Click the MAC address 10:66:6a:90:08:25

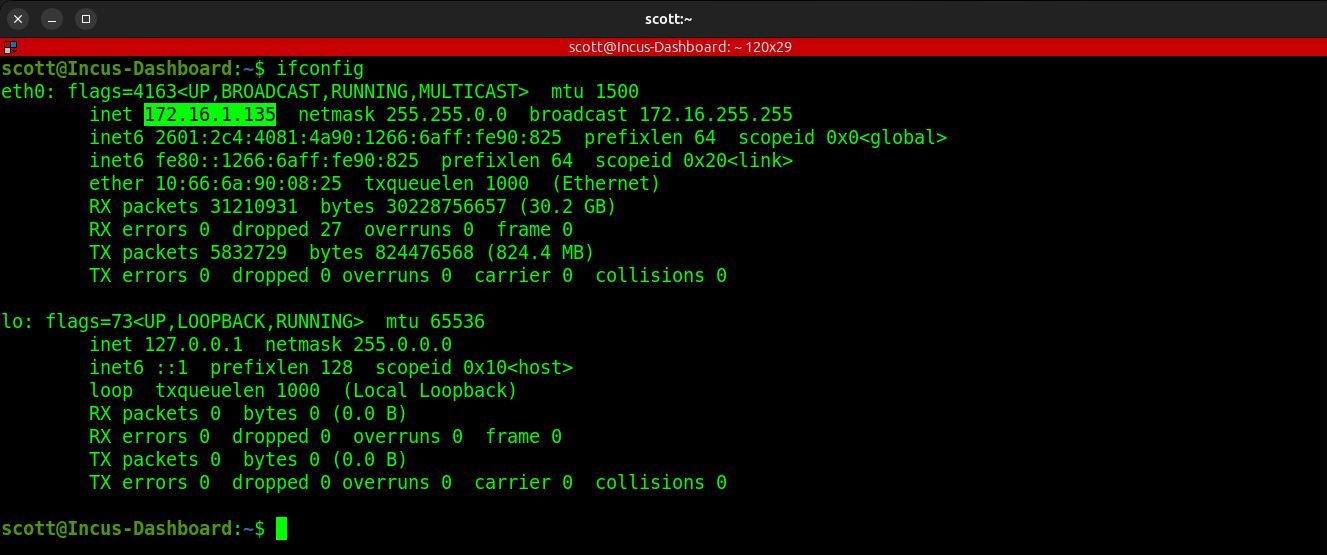tap(248, 184)
